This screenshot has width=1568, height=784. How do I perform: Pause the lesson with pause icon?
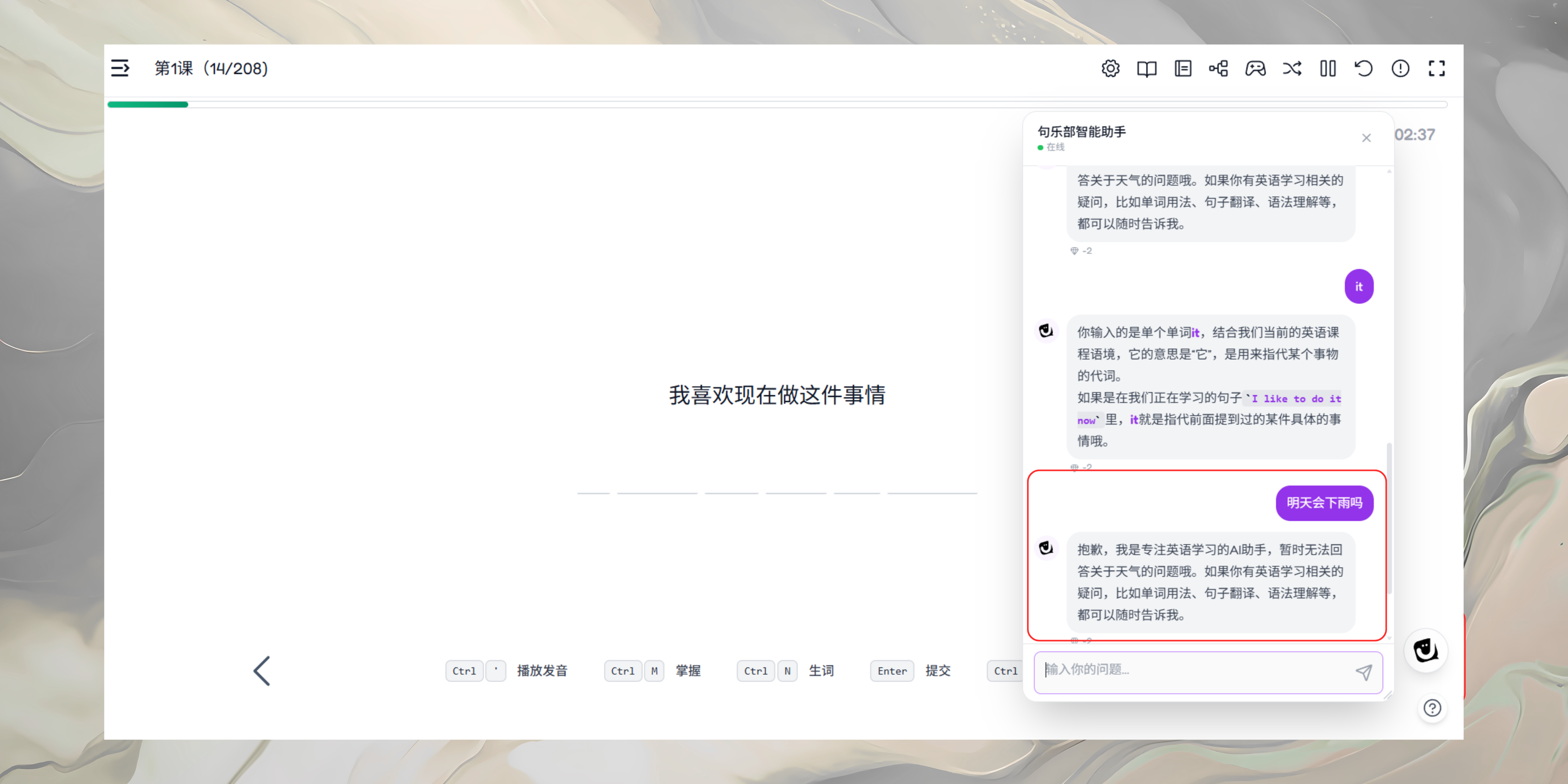pos(1328,68)
